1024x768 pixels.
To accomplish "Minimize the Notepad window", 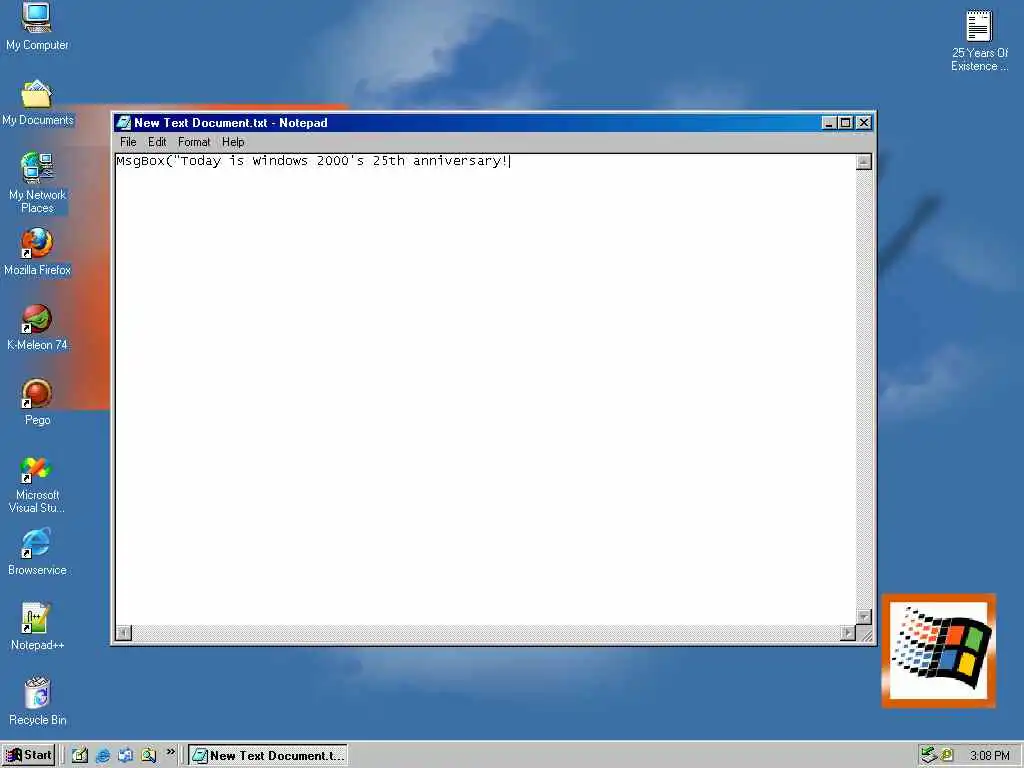I will (x=829, y=123).
